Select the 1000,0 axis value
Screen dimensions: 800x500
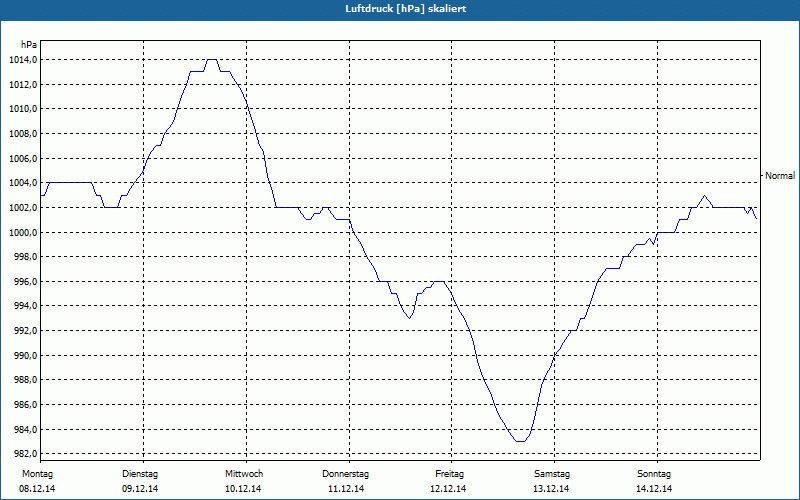(23, 232)
